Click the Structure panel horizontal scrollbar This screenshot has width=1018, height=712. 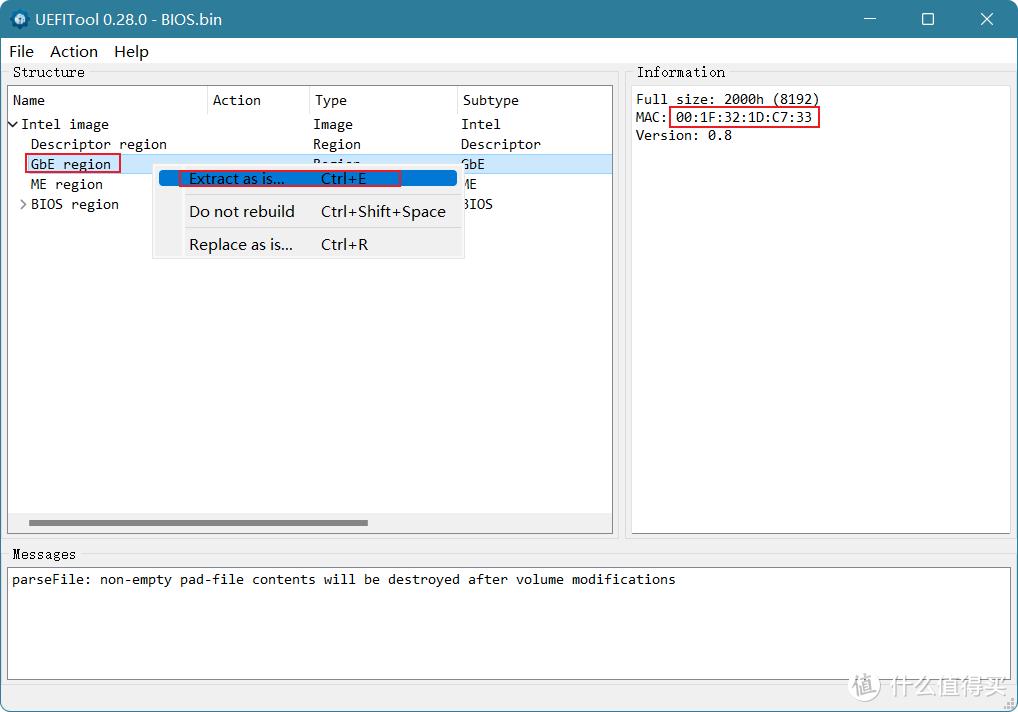click(x=198, y=523)
